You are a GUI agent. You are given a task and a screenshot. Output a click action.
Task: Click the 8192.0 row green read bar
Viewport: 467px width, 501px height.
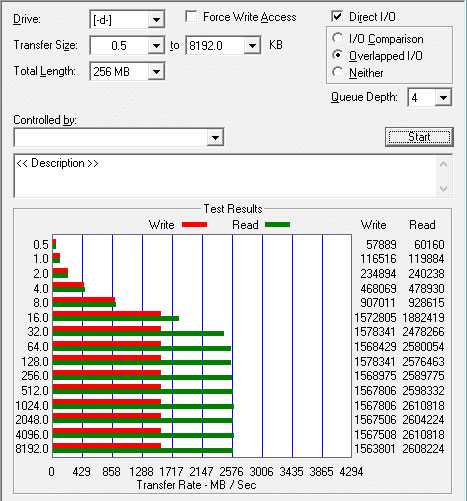click(143, 451)
